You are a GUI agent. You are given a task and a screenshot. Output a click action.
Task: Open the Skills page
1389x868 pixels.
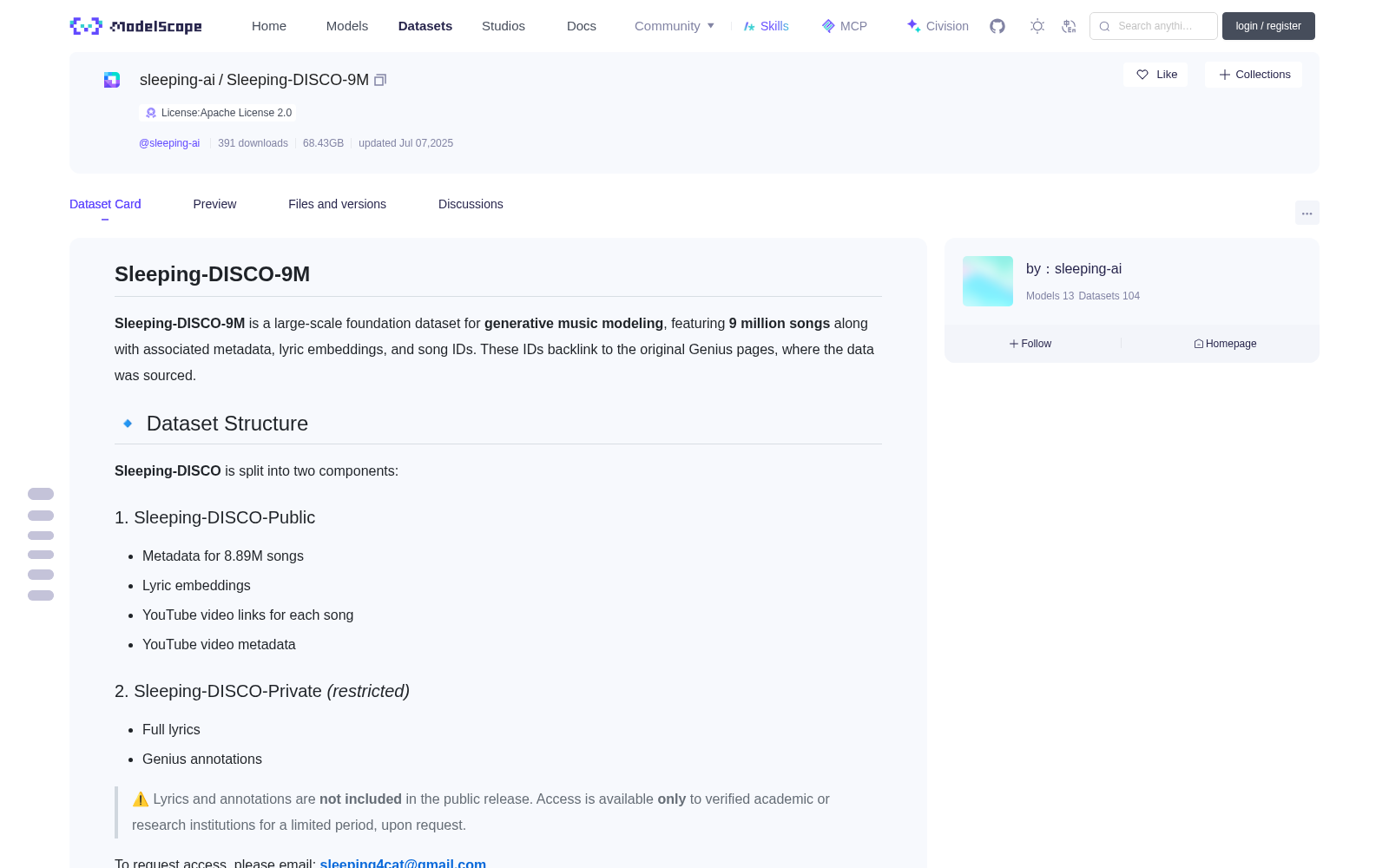click(x=767, y=26)
